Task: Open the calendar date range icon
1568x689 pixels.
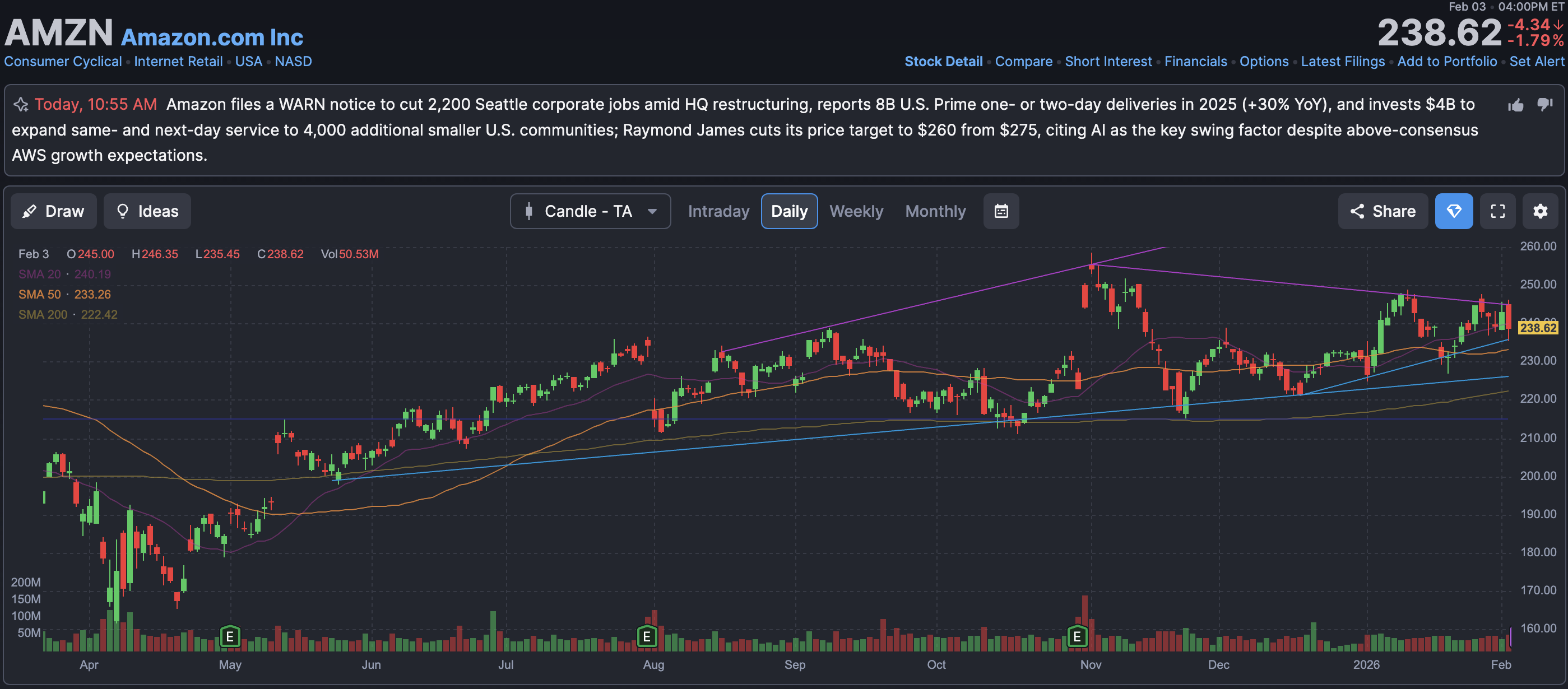Action: tap(1001, 211)
